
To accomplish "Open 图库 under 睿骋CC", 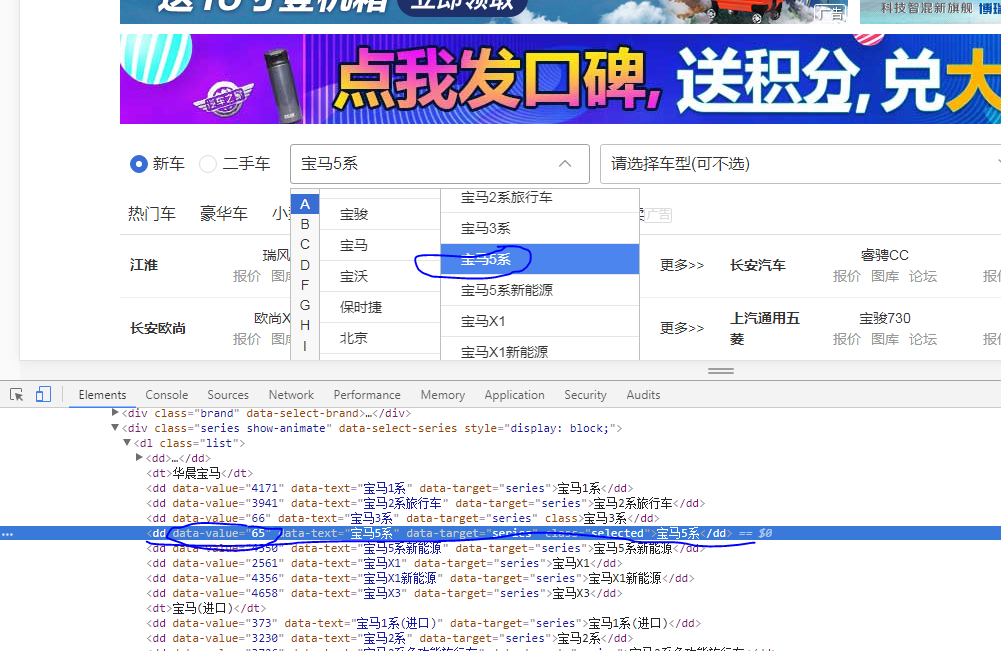I will click(x=885, y=276).
